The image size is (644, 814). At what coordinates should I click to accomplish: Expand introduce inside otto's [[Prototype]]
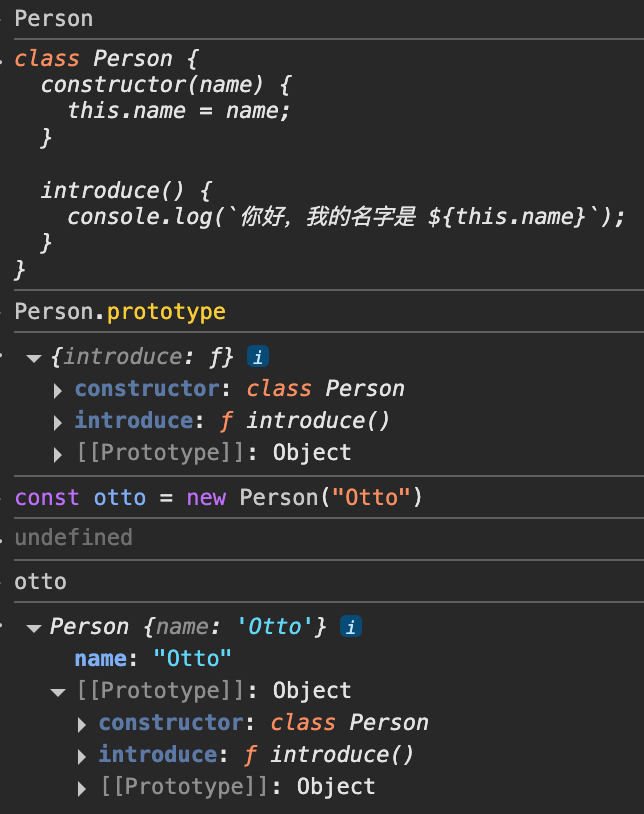(82, 755)
